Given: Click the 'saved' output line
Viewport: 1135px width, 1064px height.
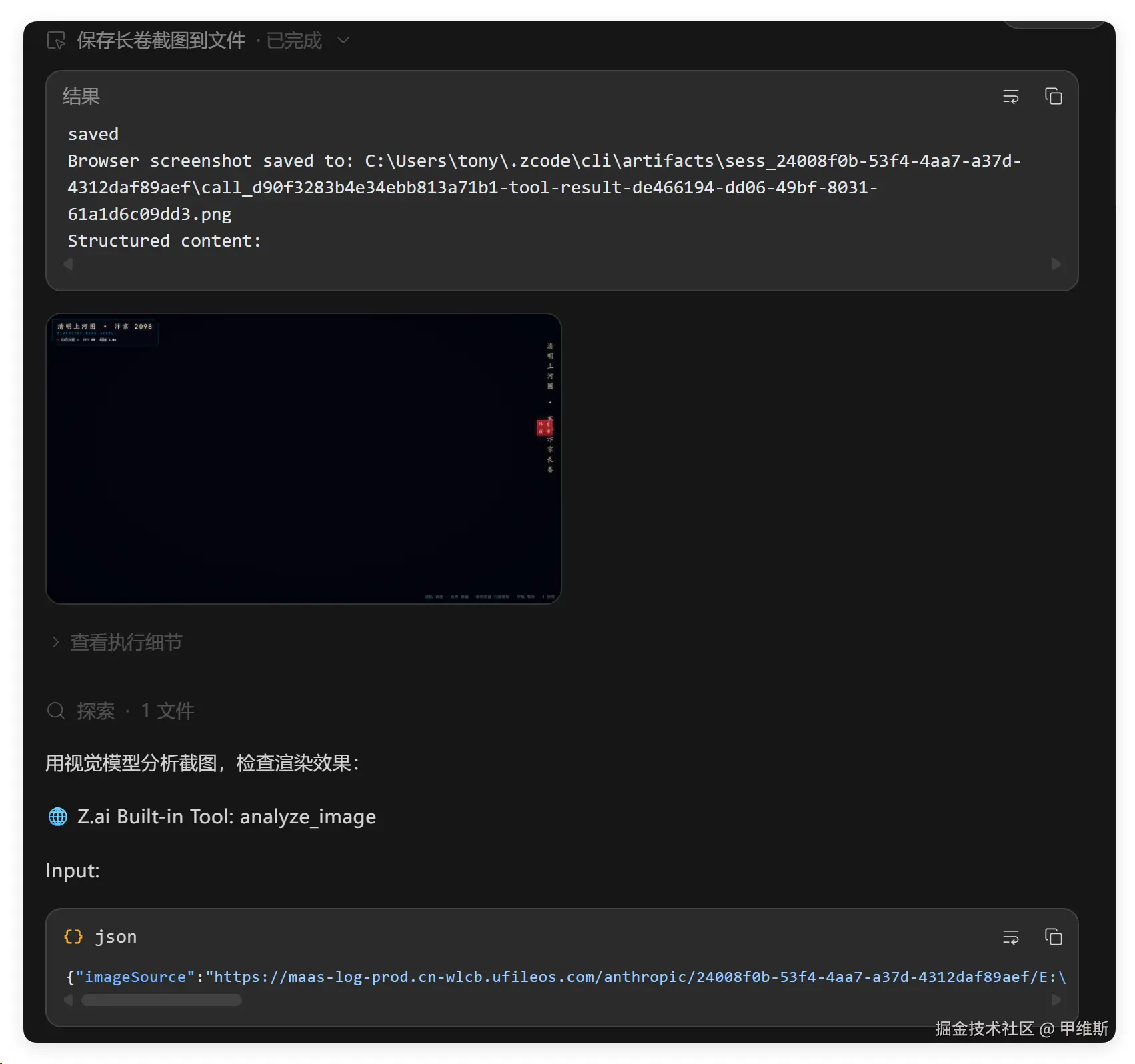Looking at the screenshot, I should pos(93,134).
